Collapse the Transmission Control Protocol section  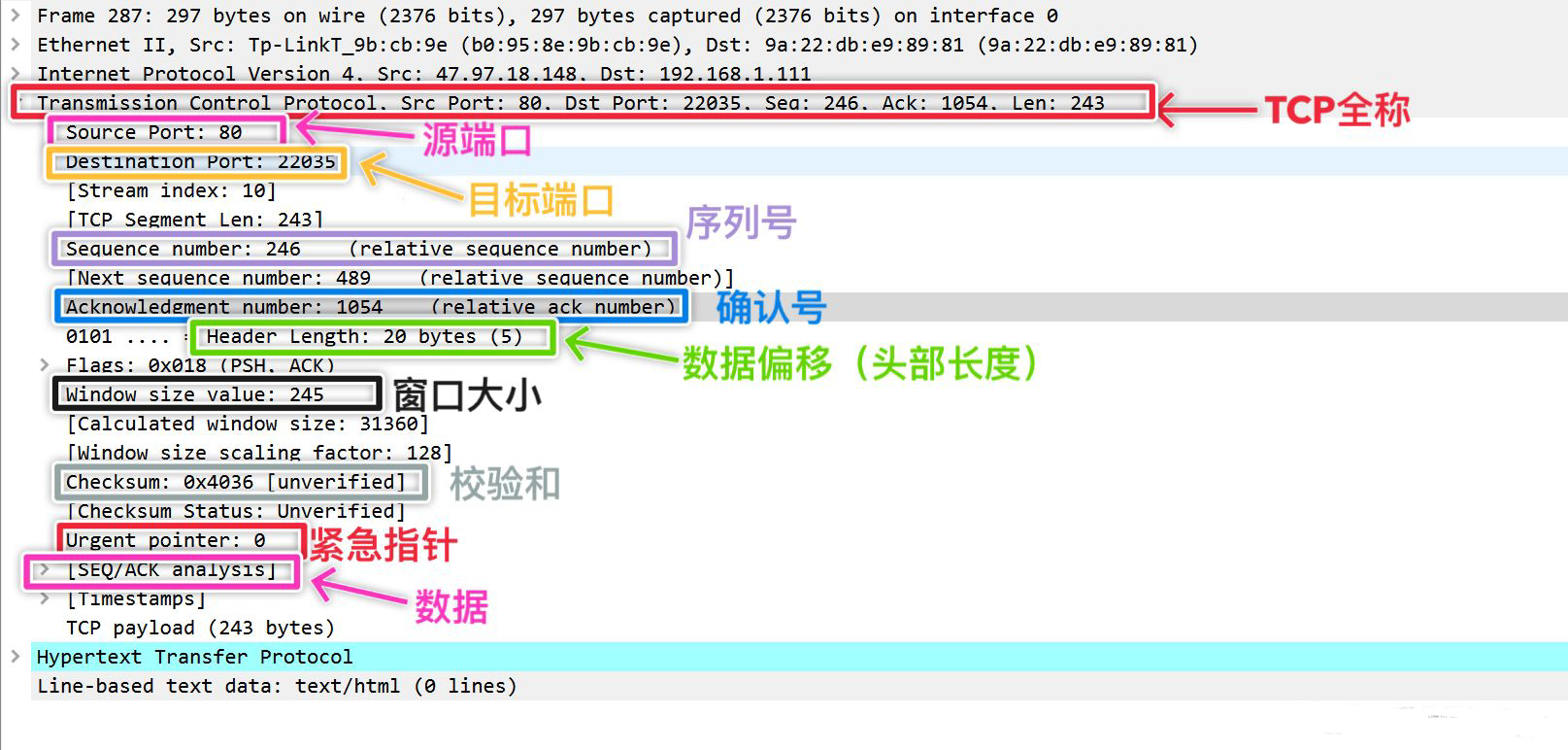pos(17,102)
